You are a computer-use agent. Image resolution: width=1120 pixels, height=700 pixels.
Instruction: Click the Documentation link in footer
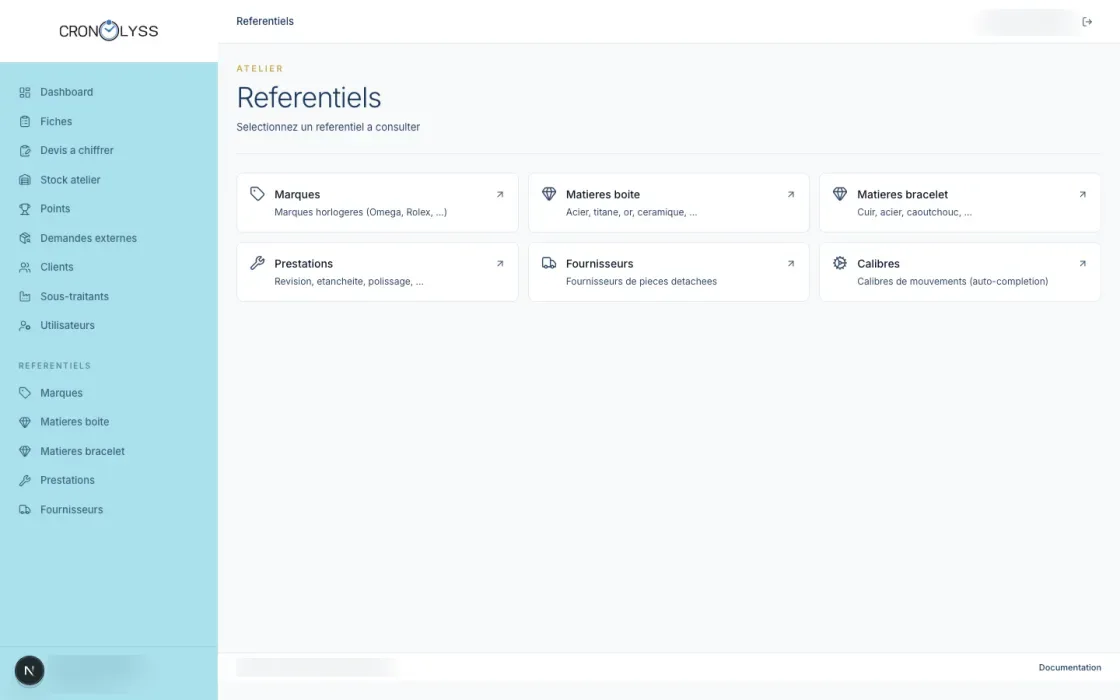[1069, 667]
